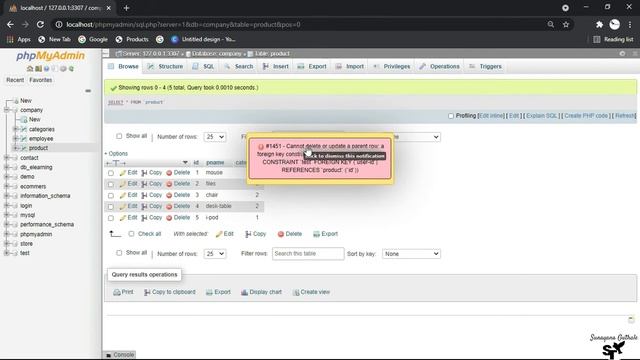
Task: Enable the Check all checkbox
Action: tap(131, 234)
